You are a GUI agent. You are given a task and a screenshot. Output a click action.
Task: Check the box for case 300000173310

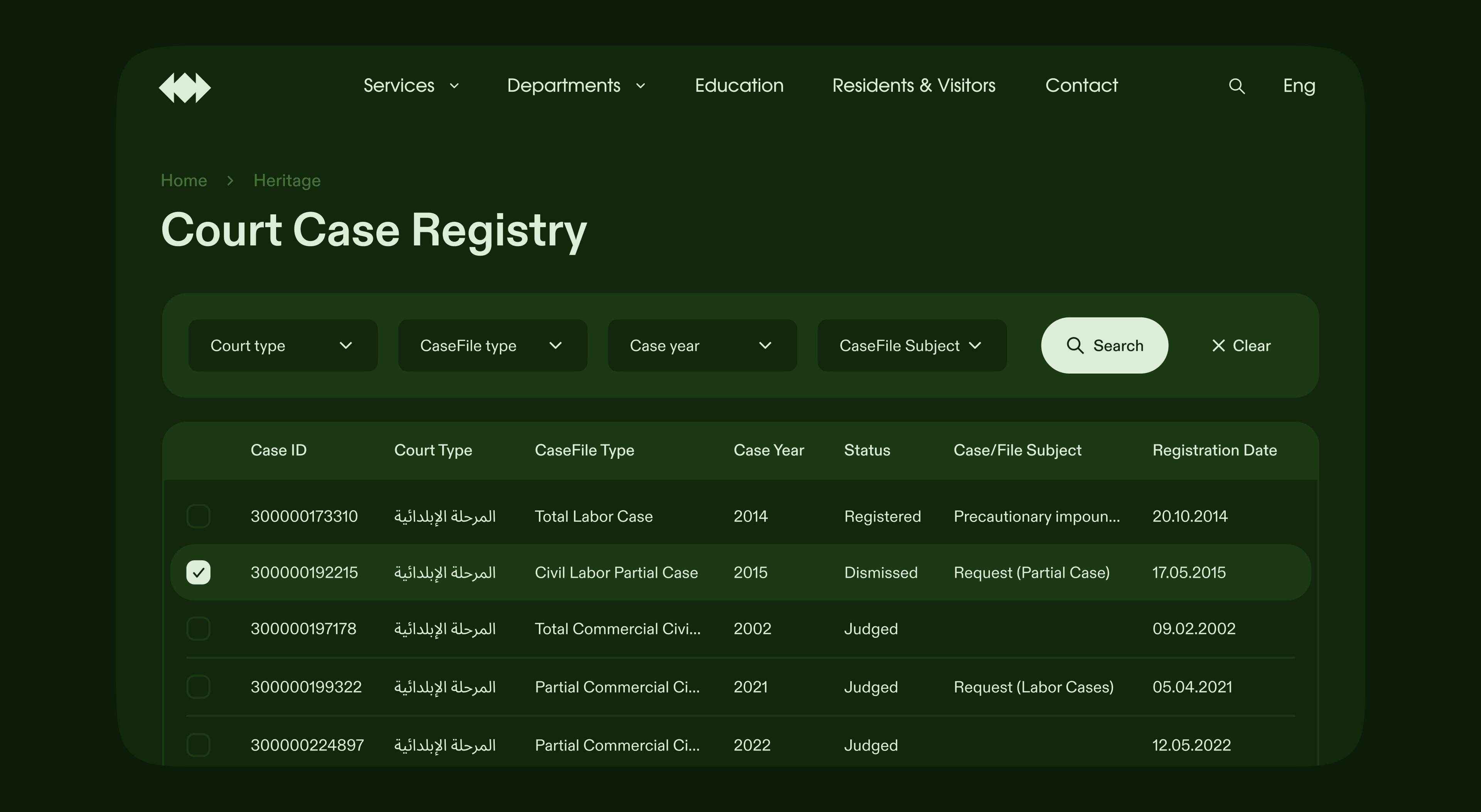(198, 516)
